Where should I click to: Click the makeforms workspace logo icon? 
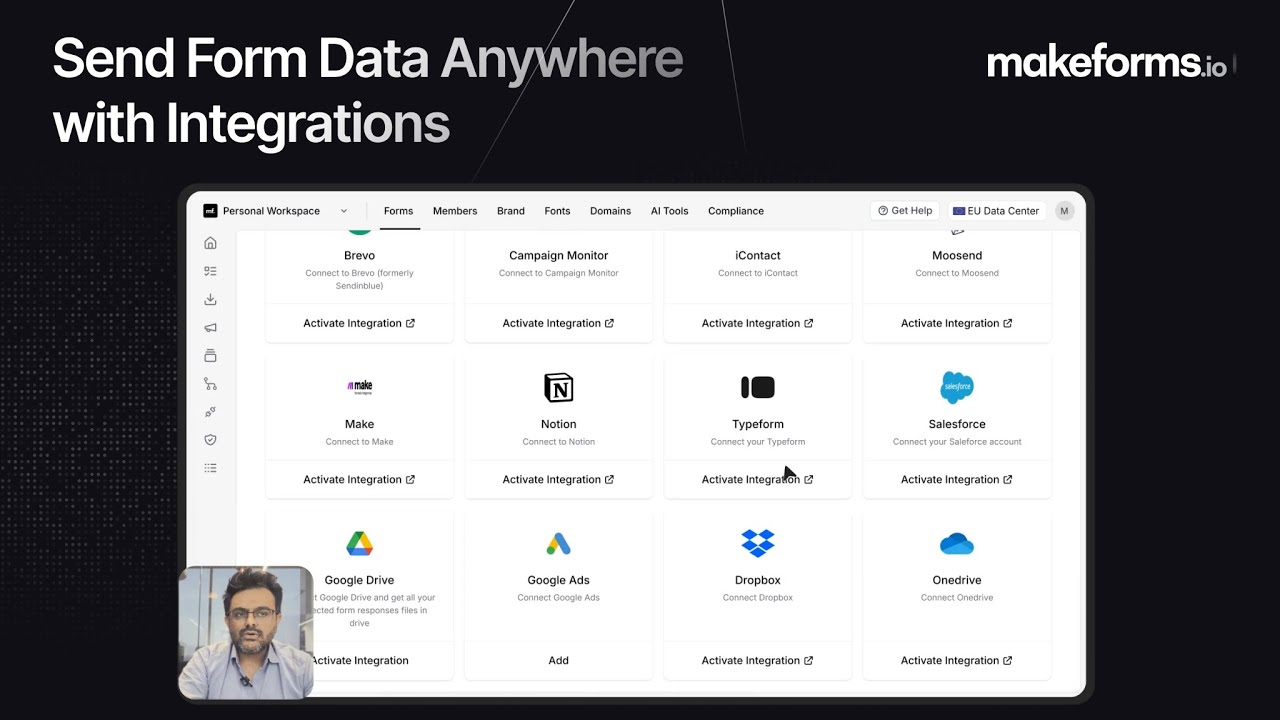210,211
